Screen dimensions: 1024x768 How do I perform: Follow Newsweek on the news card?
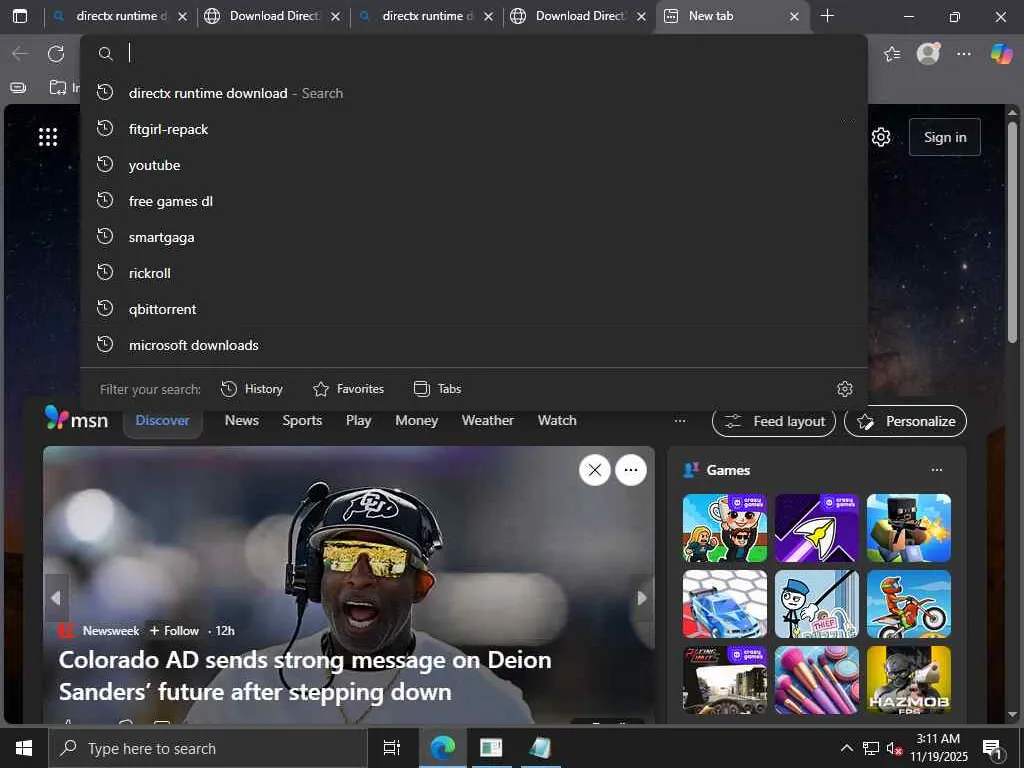pos(174,631)
